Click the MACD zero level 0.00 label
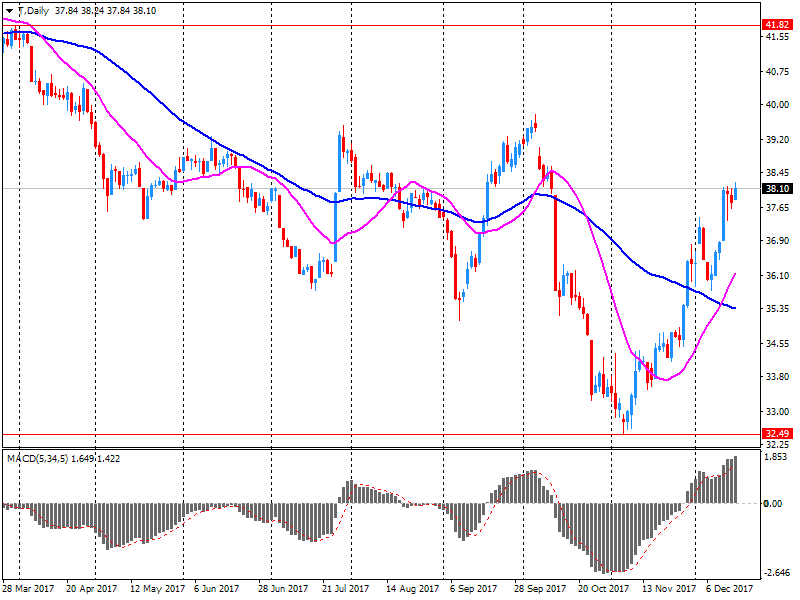This screenshot has width=800, height=600. coord(772,504)
